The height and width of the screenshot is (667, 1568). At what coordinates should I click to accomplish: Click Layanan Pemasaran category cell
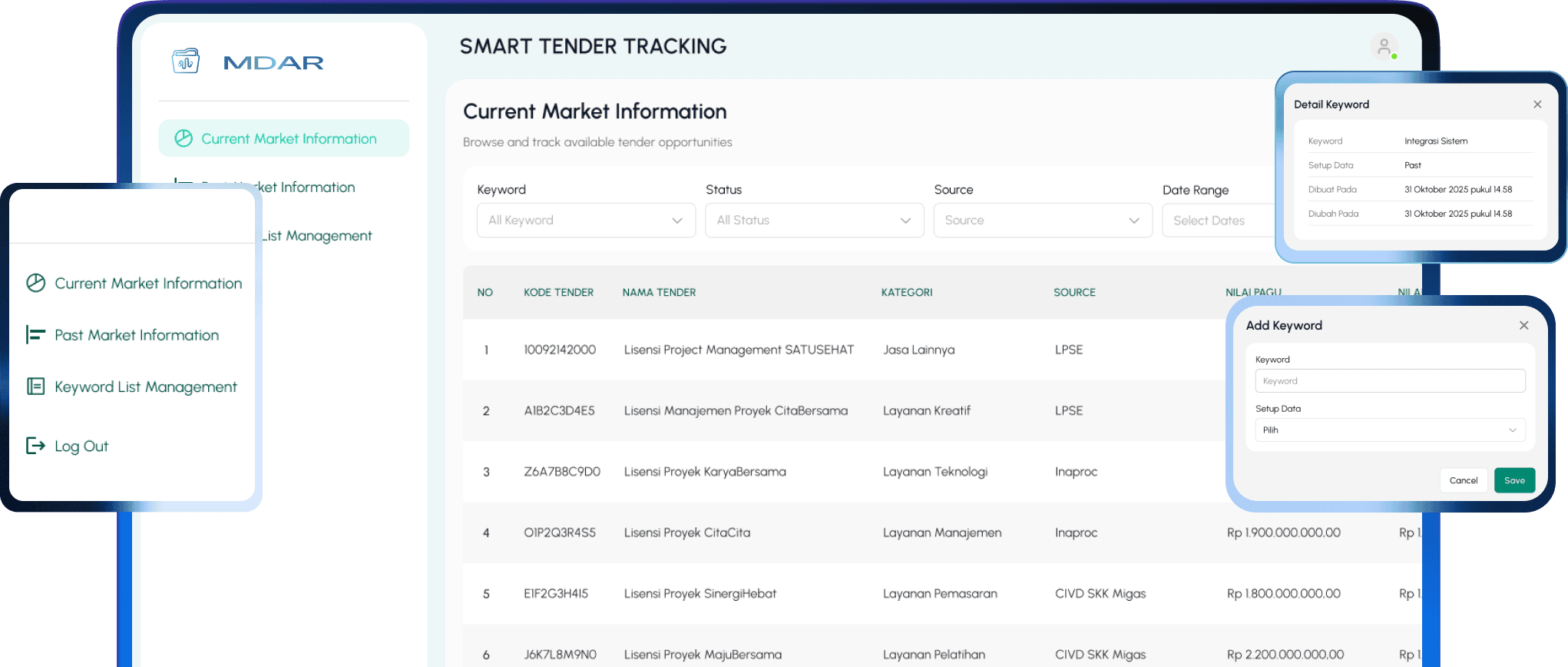pos(940,594)
